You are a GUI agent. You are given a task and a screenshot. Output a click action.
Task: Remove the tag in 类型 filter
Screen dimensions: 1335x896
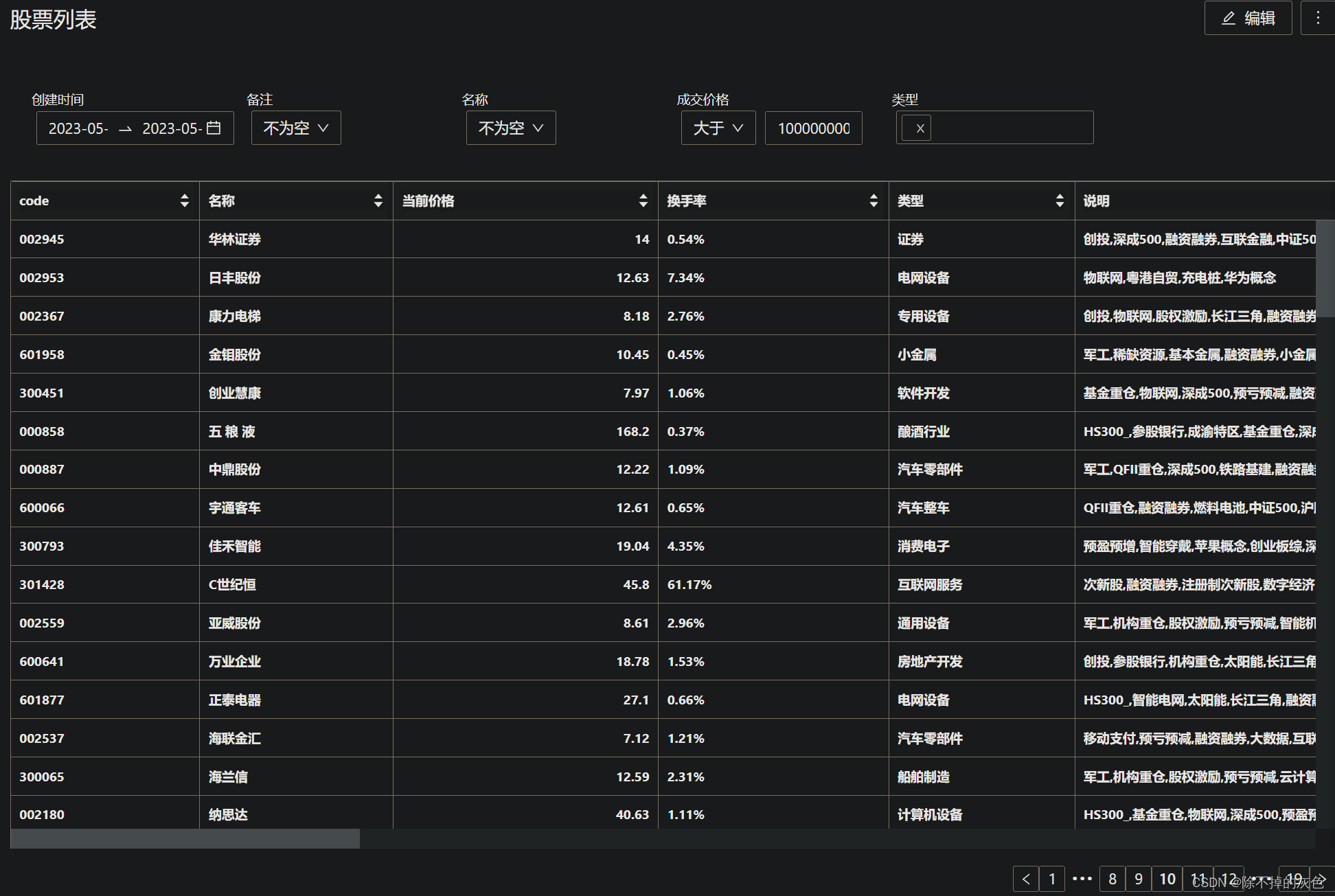(920, 128)
